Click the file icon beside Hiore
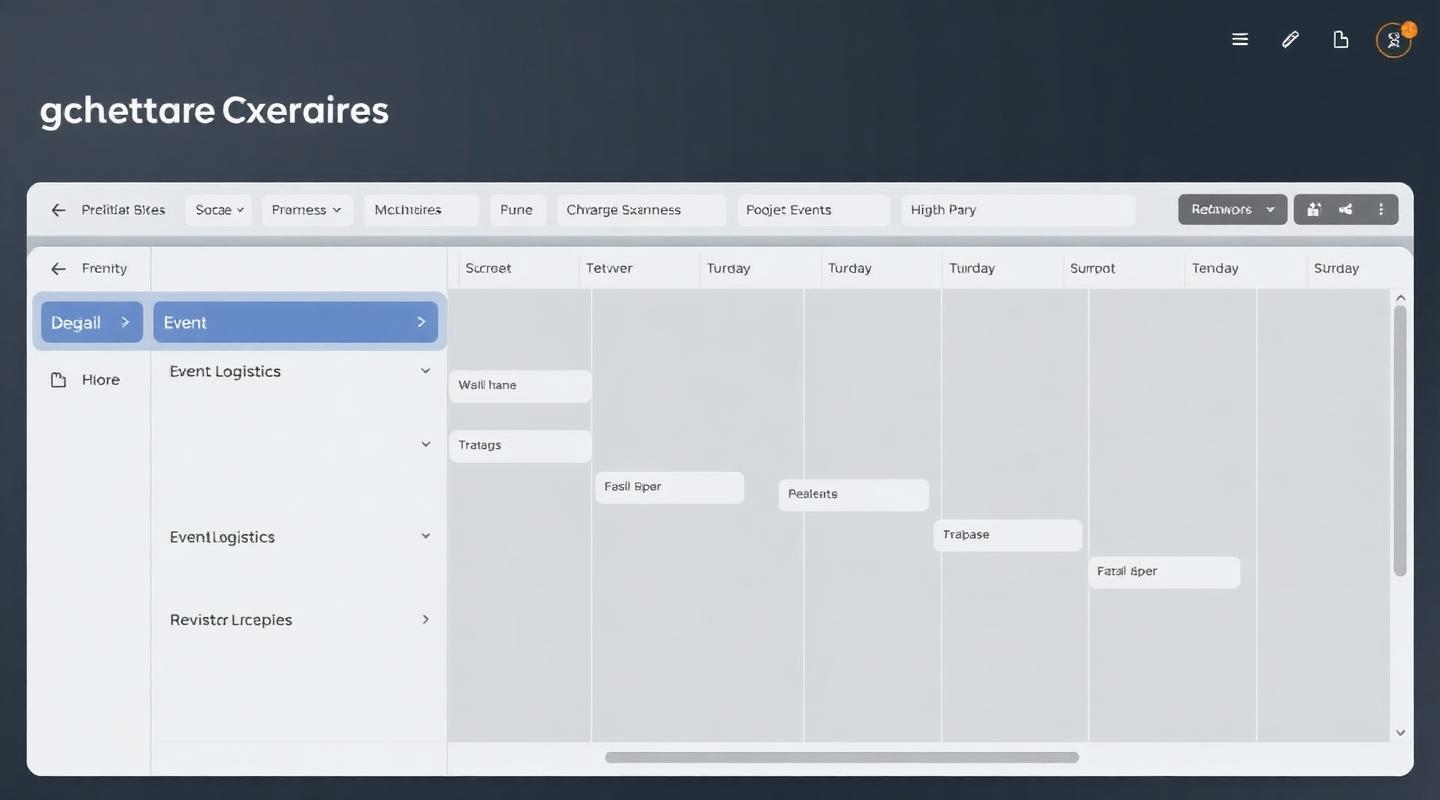The width and height of the screenshot is (1440, 800). 58,380
